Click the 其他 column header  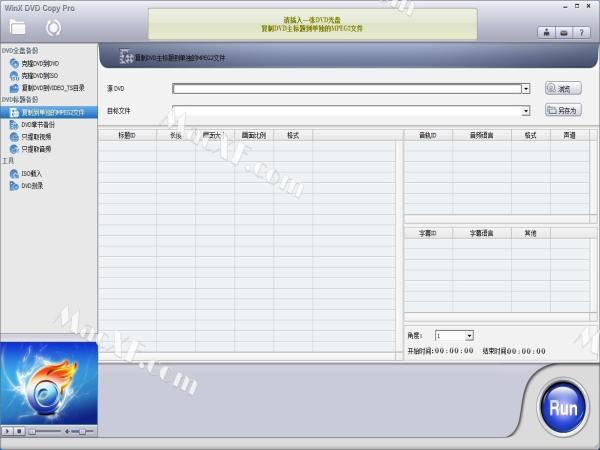pyautogui.click(x=530, y=233)
